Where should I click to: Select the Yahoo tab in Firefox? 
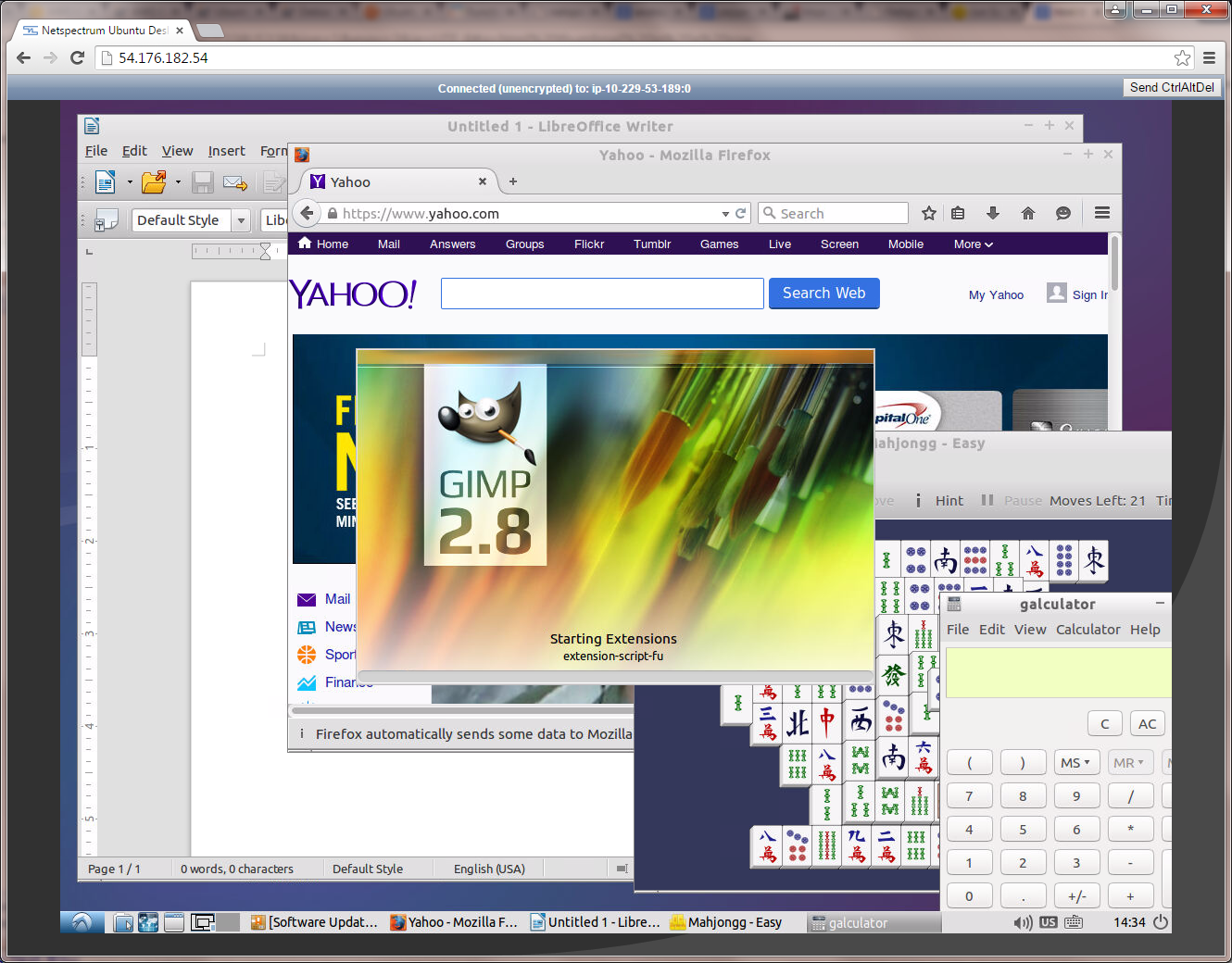click(398, 182)
